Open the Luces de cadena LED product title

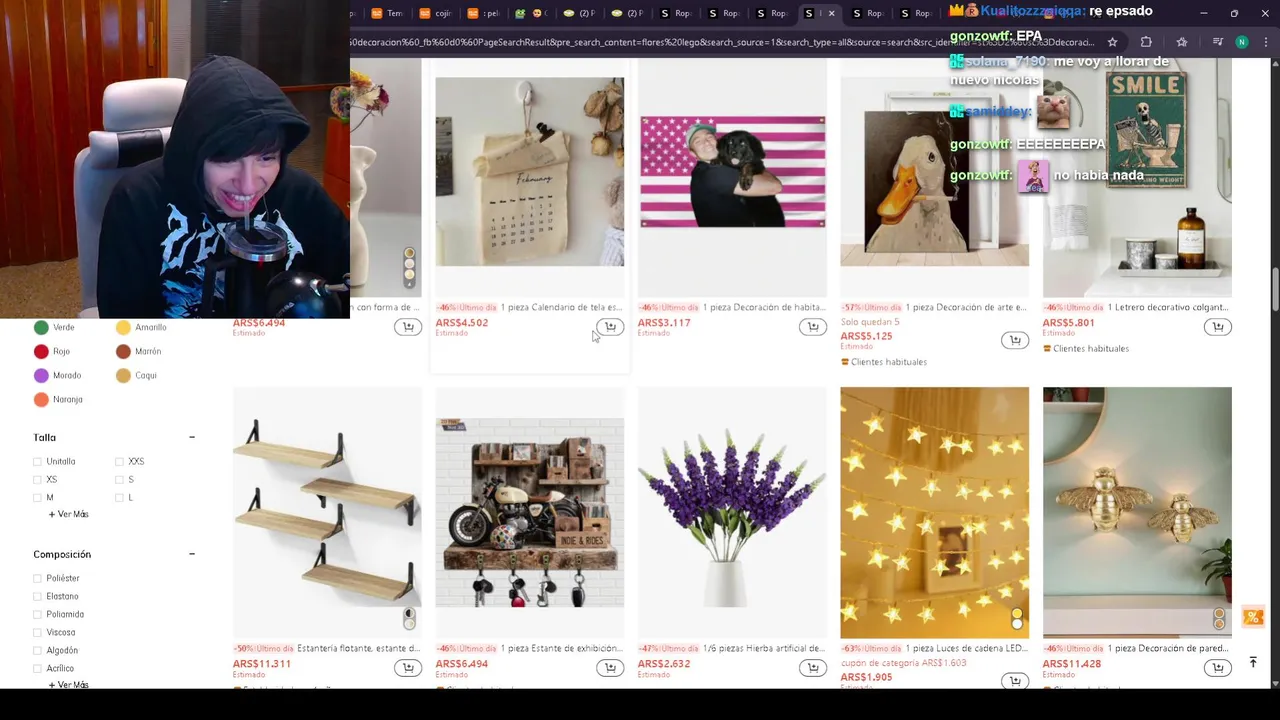pos(966,648)
